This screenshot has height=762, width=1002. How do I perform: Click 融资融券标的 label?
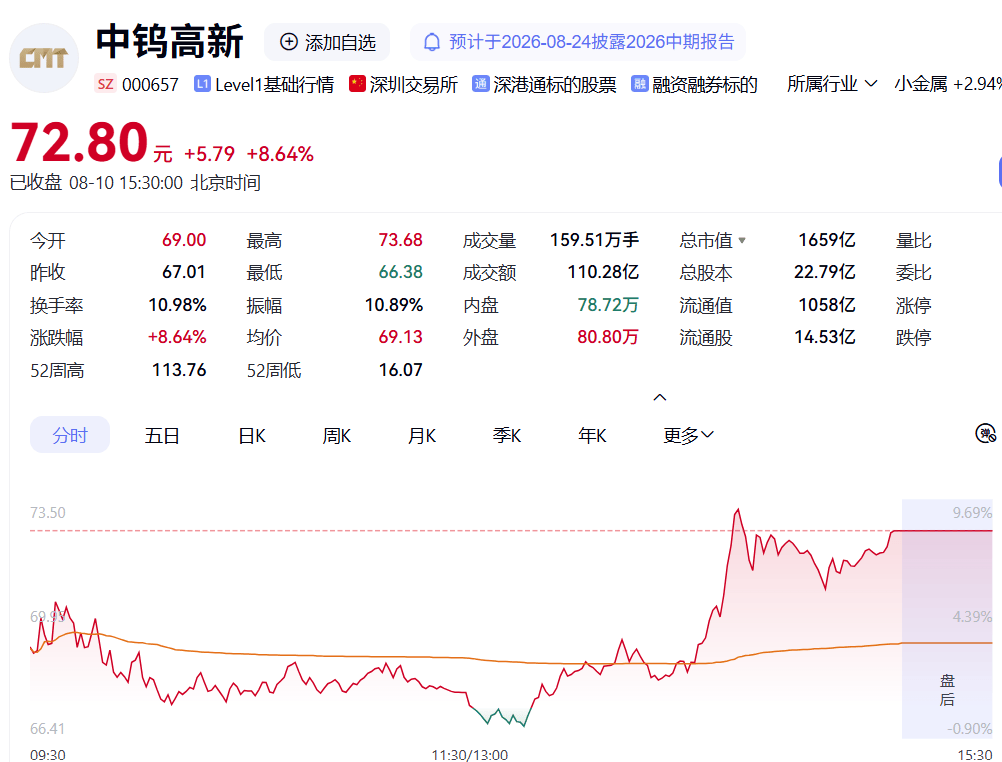(705, 84)
